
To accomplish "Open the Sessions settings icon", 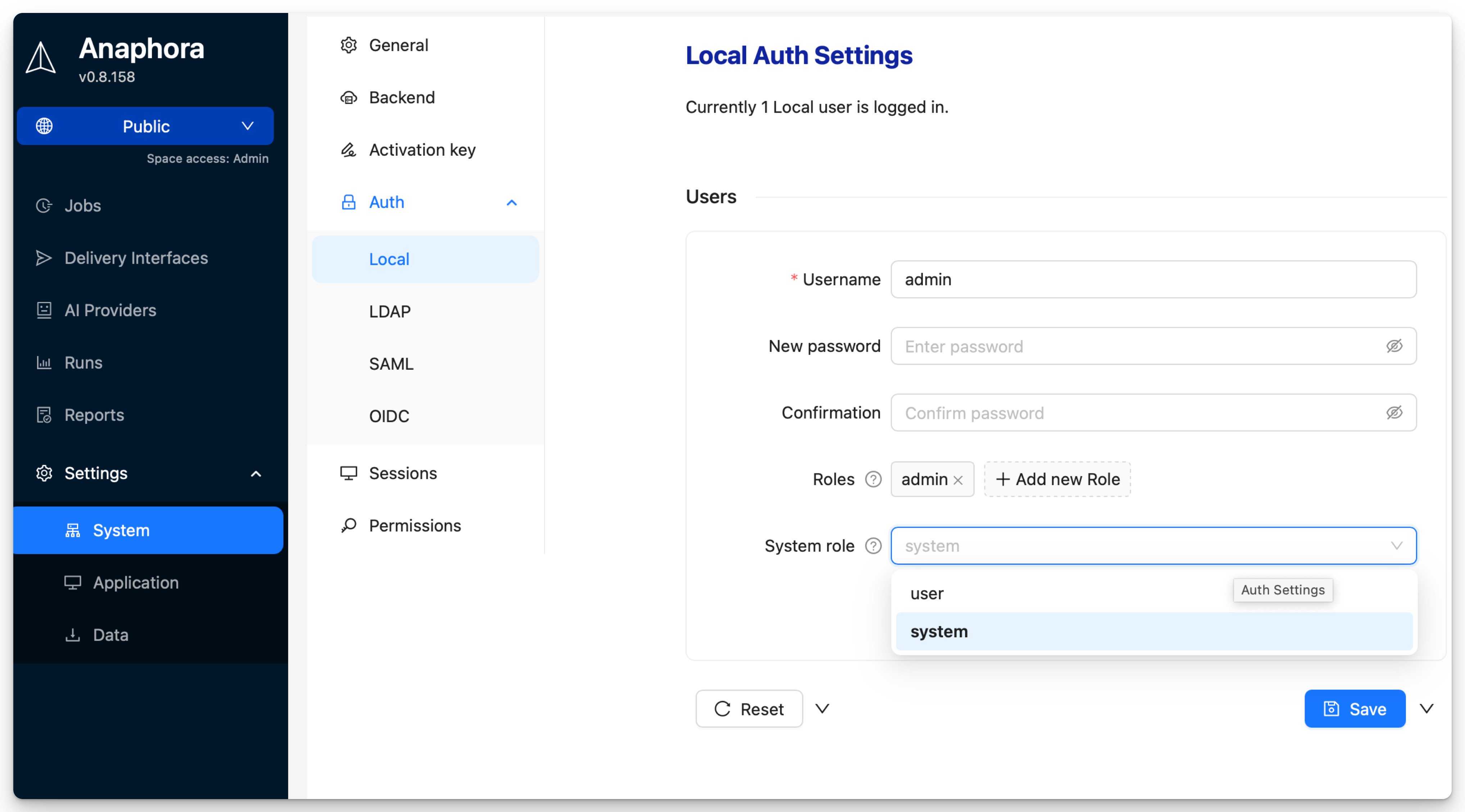I will point(349,473).
